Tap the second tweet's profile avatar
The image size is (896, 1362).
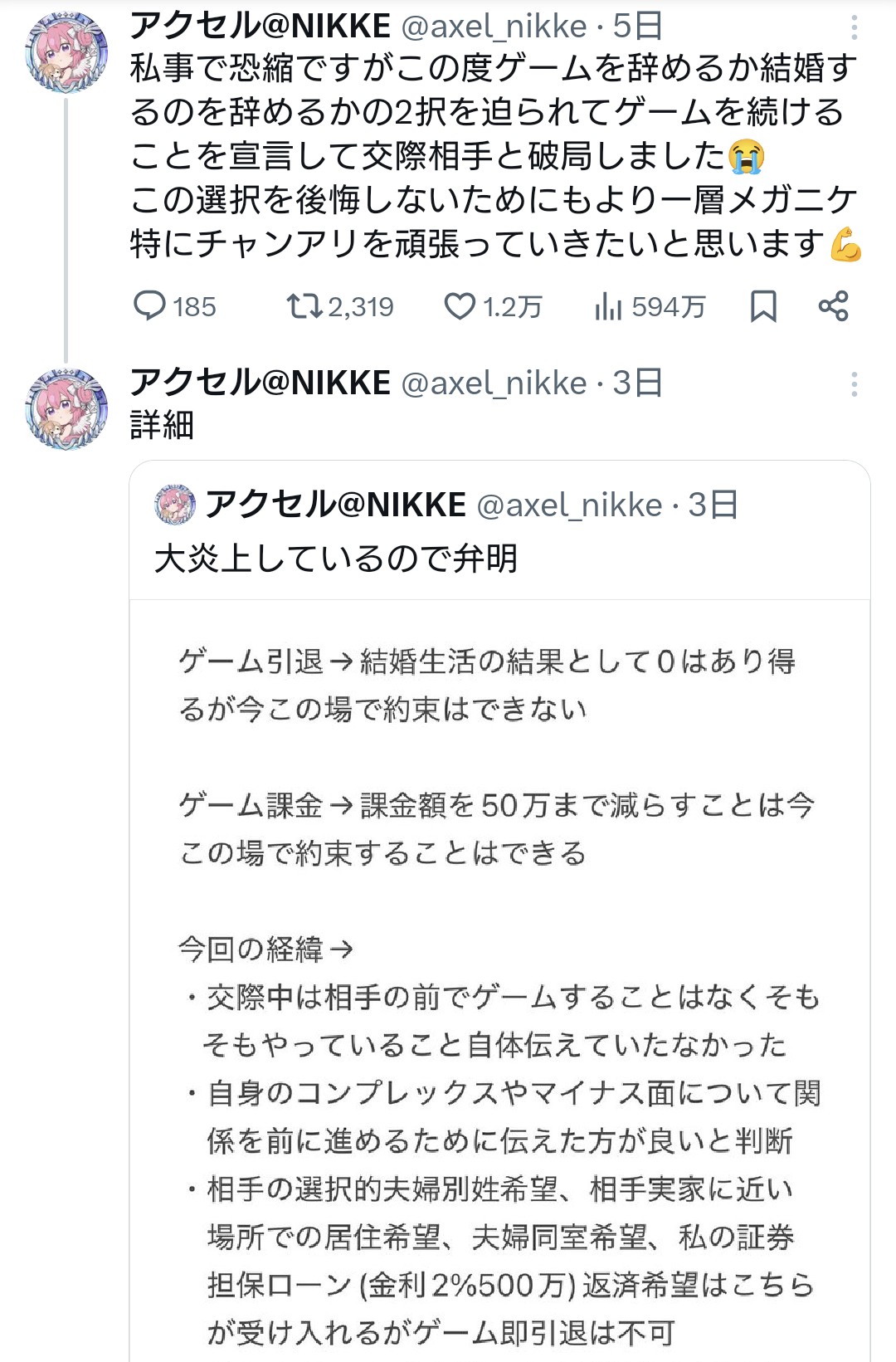66,409
